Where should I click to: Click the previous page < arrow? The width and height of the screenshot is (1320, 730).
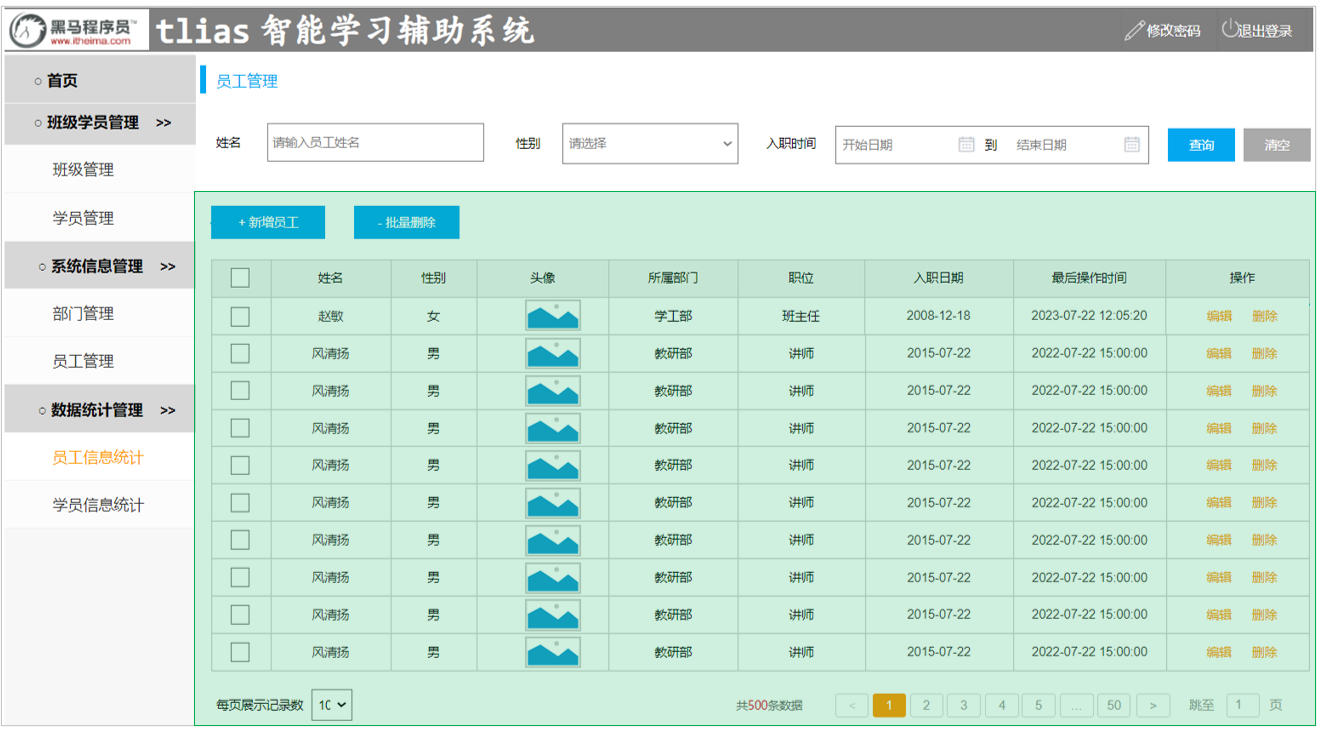pyautogui.click(x=852, y=705)
